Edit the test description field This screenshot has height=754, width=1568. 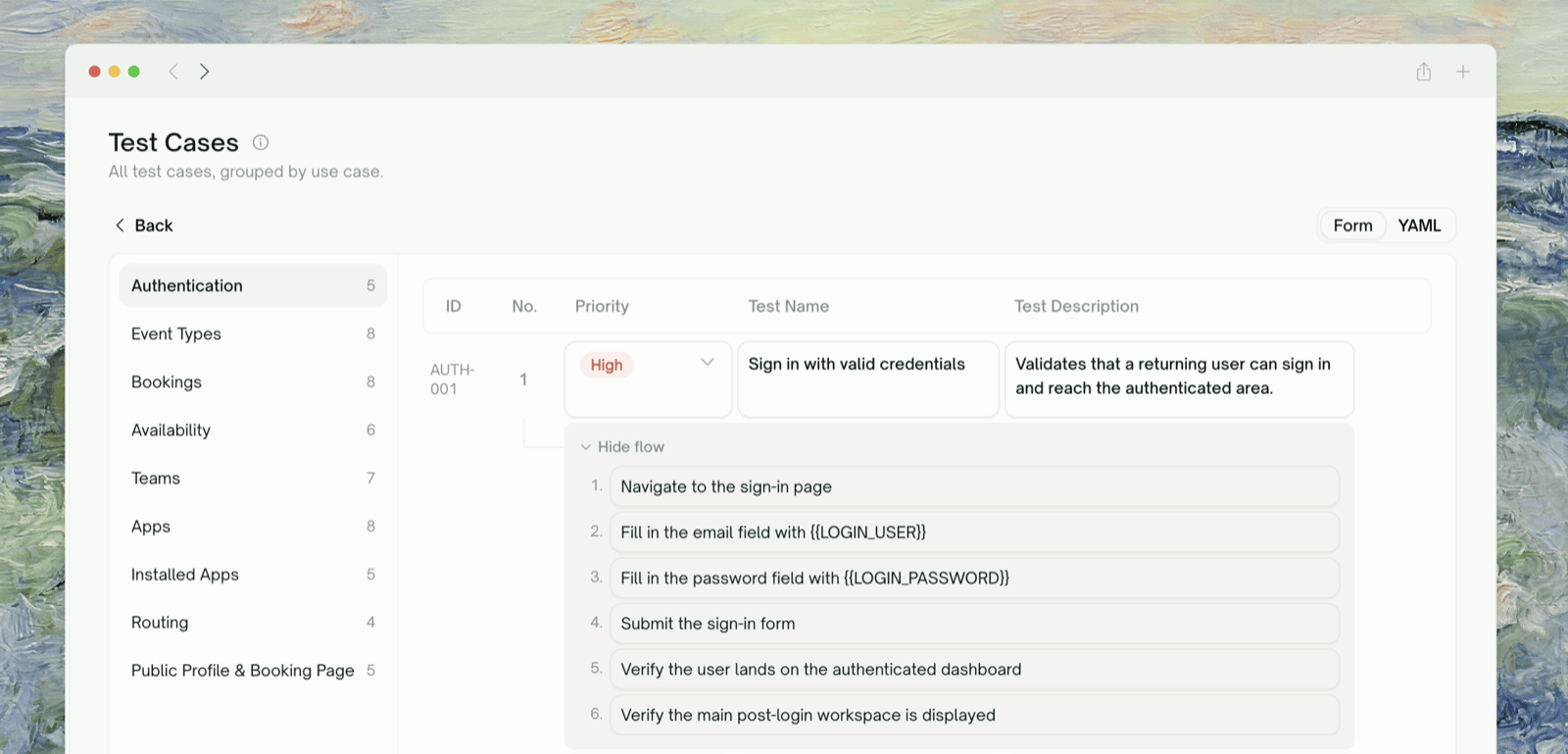point(1179,378)
